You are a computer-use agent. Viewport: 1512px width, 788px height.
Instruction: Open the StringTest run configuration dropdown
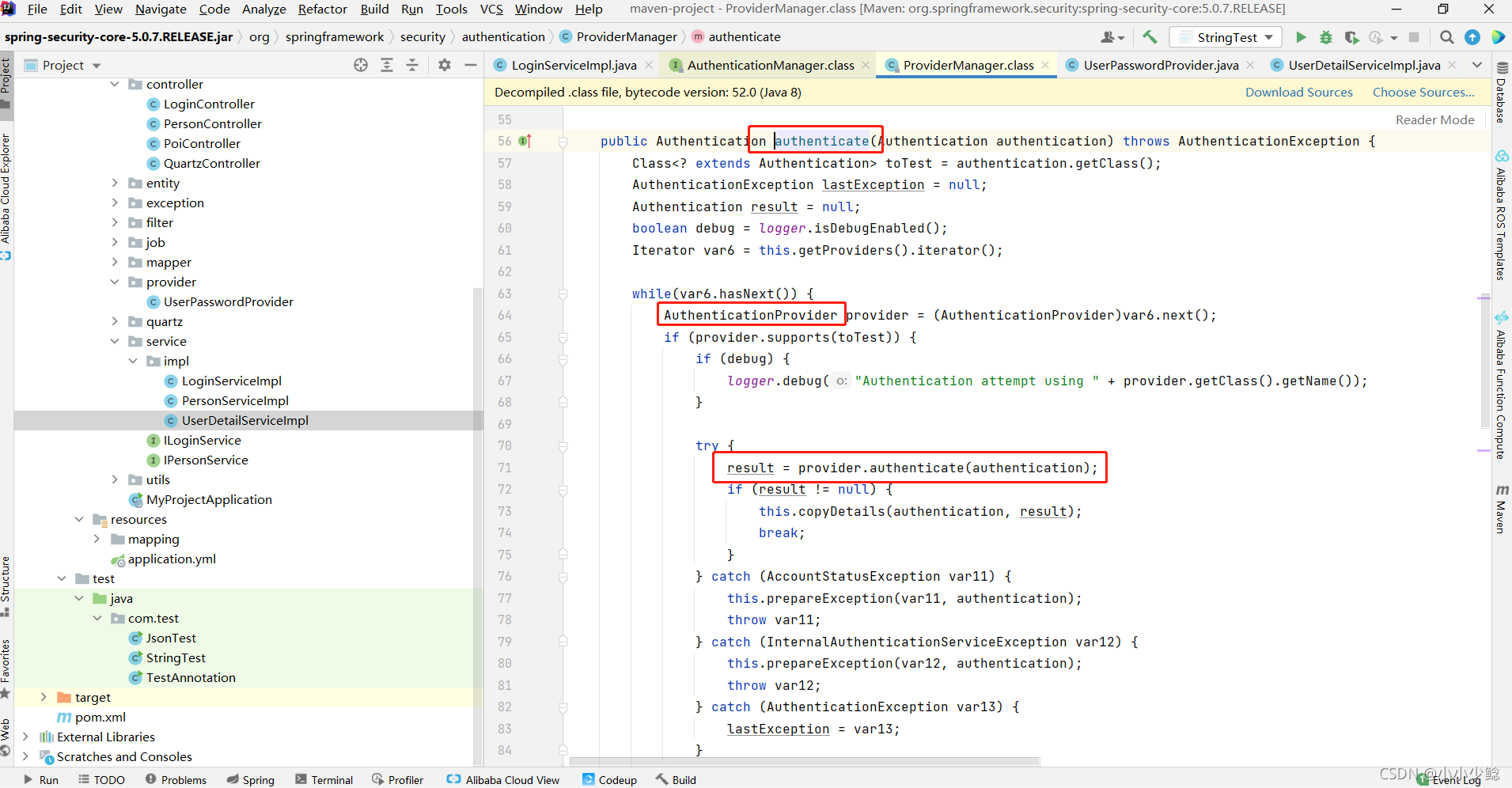tap(1226, 37)
